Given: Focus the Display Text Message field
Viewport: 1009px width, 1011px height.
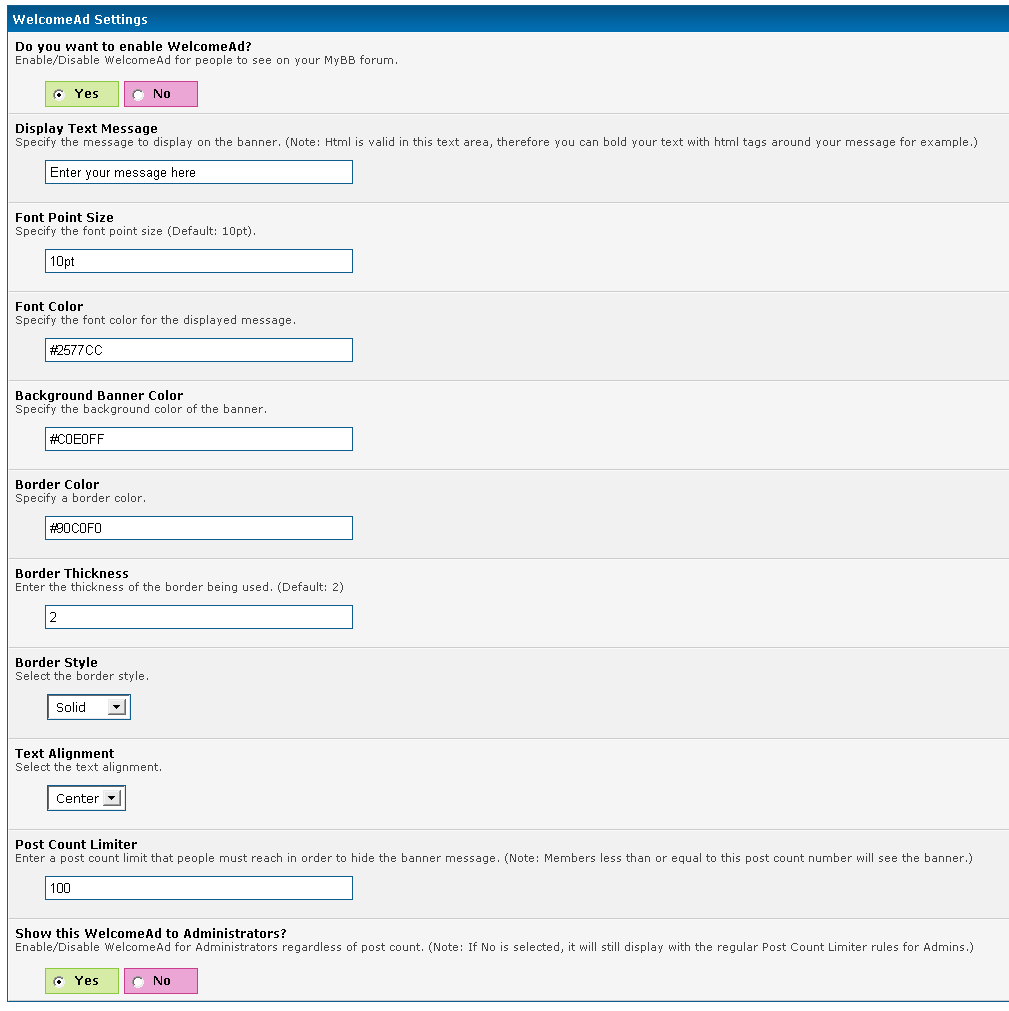Looking at the screenshot, I should [199, 173].
